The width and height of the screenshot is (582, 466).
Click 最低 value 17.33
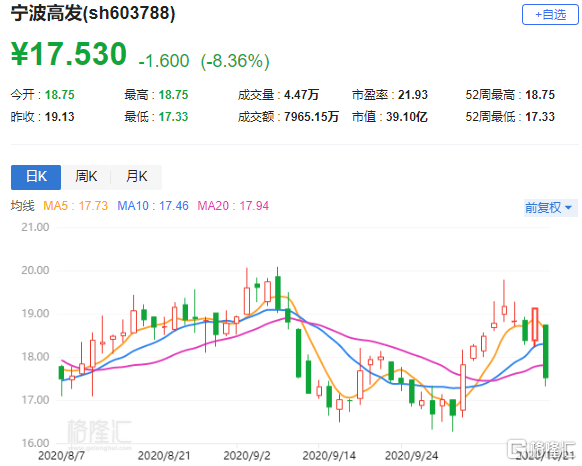click(173, 117)
